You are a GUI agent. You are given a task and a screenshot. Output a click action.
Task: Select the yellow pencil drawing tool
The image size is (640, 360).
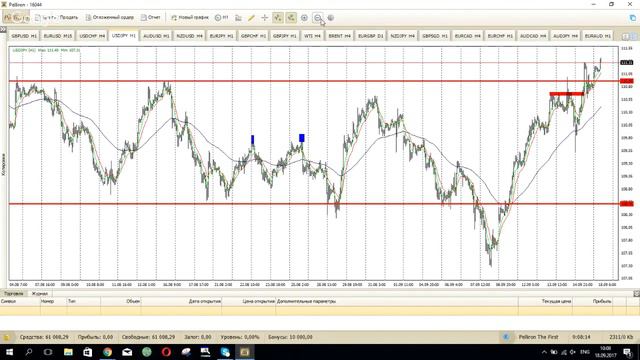pos(251,18)
